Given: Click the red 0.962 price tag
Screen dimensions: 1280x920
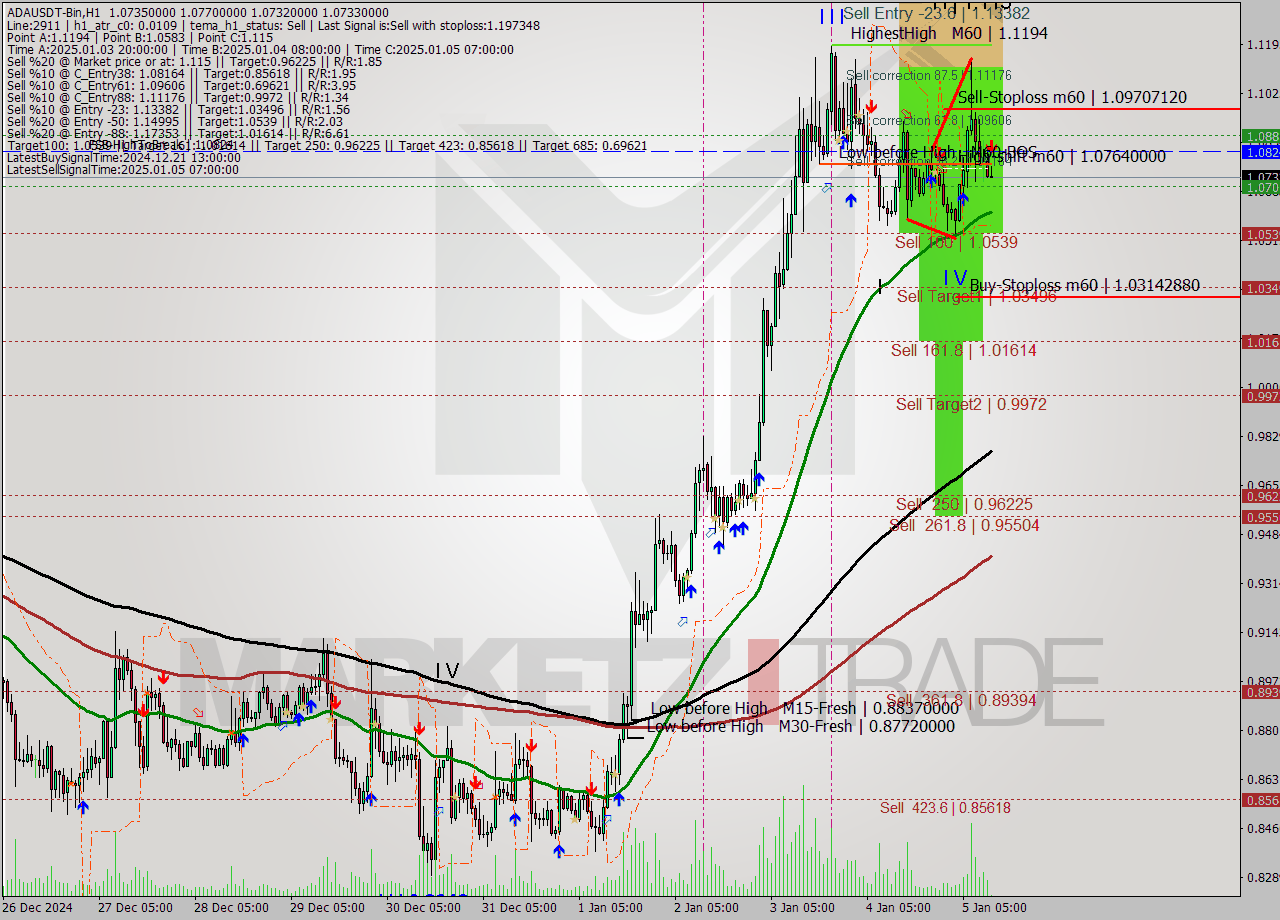Looking at the screenshot, I should pos(1260,496).
